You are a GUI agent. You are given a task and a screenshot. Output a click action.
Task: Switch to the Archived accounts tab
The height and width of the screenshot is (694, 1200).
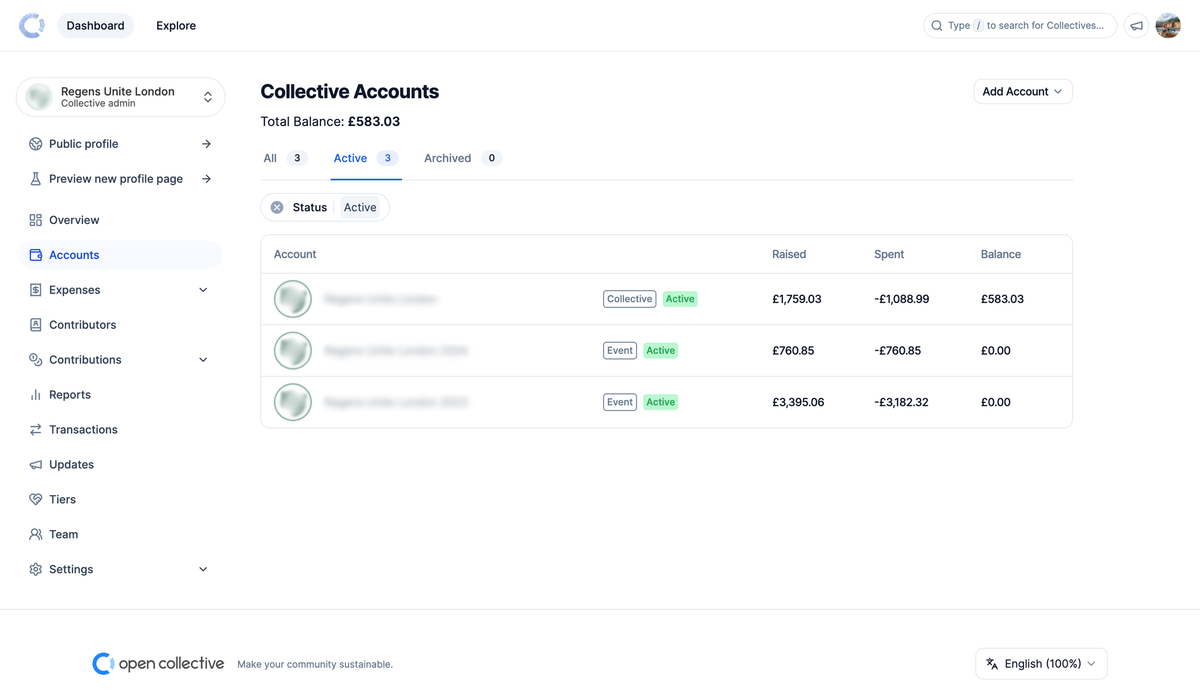tap(462, 158)
